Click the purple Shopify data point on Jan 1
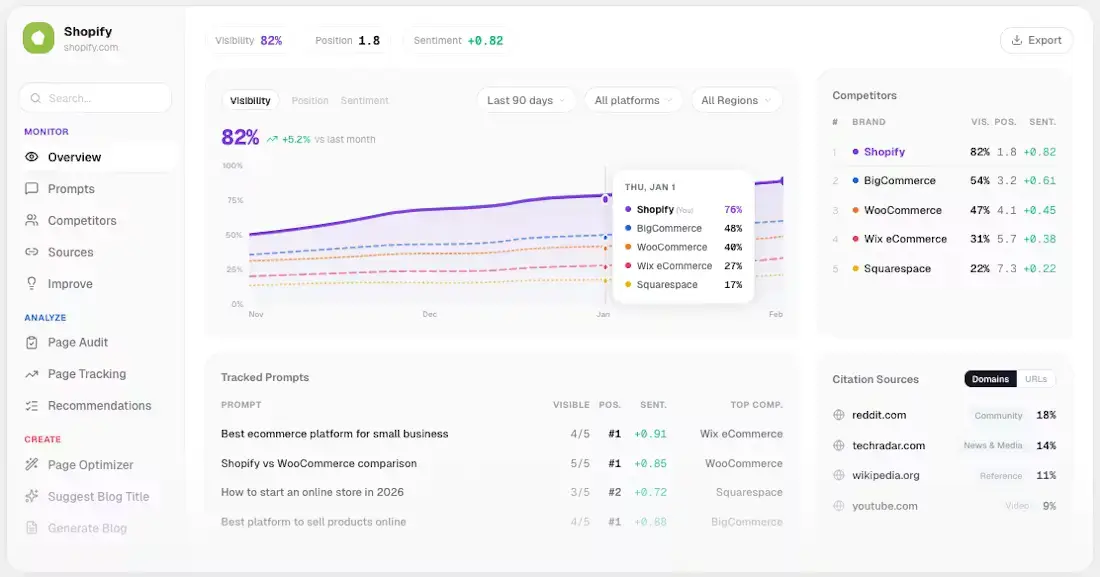1100x577 pixels. 605,199
